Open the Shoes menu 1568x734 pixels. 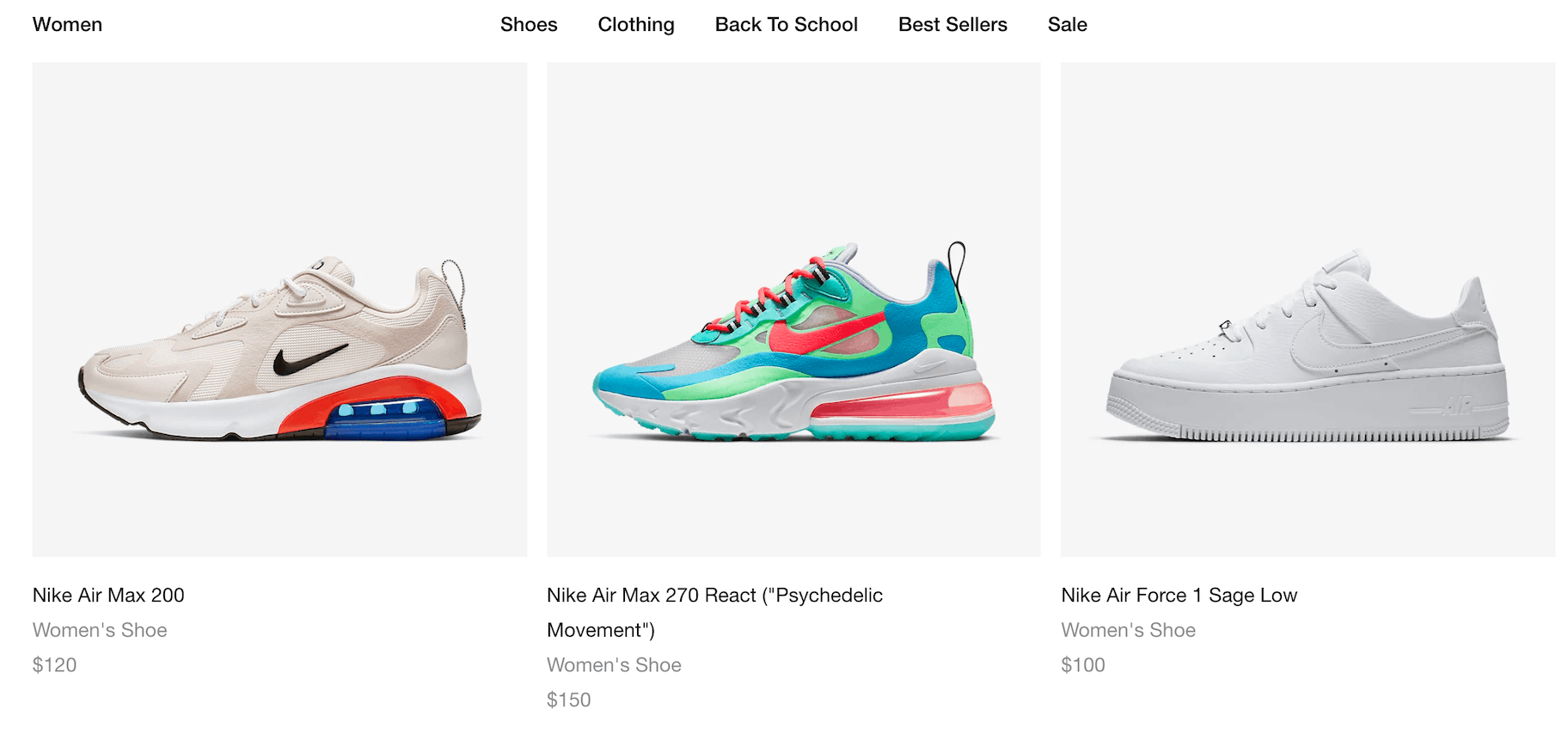[x=529, y=25]
